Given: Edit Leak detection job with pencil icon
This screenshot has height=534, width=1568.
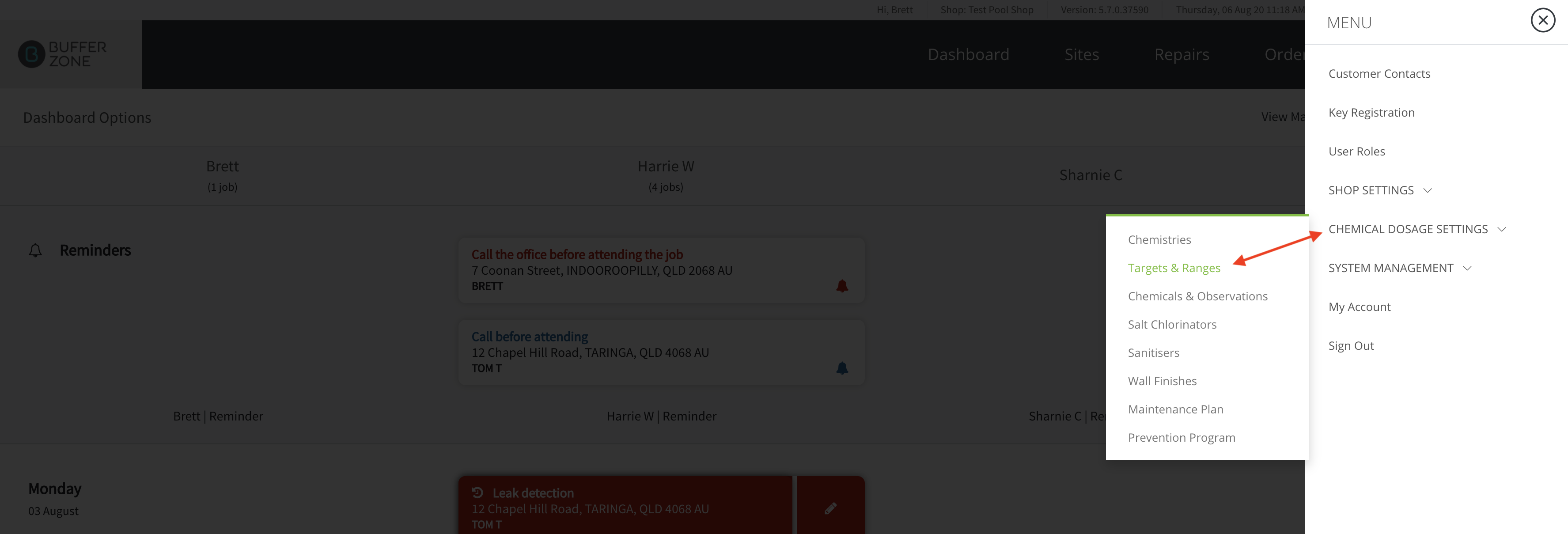Looking at the screenshot, I should coord(830,508).
